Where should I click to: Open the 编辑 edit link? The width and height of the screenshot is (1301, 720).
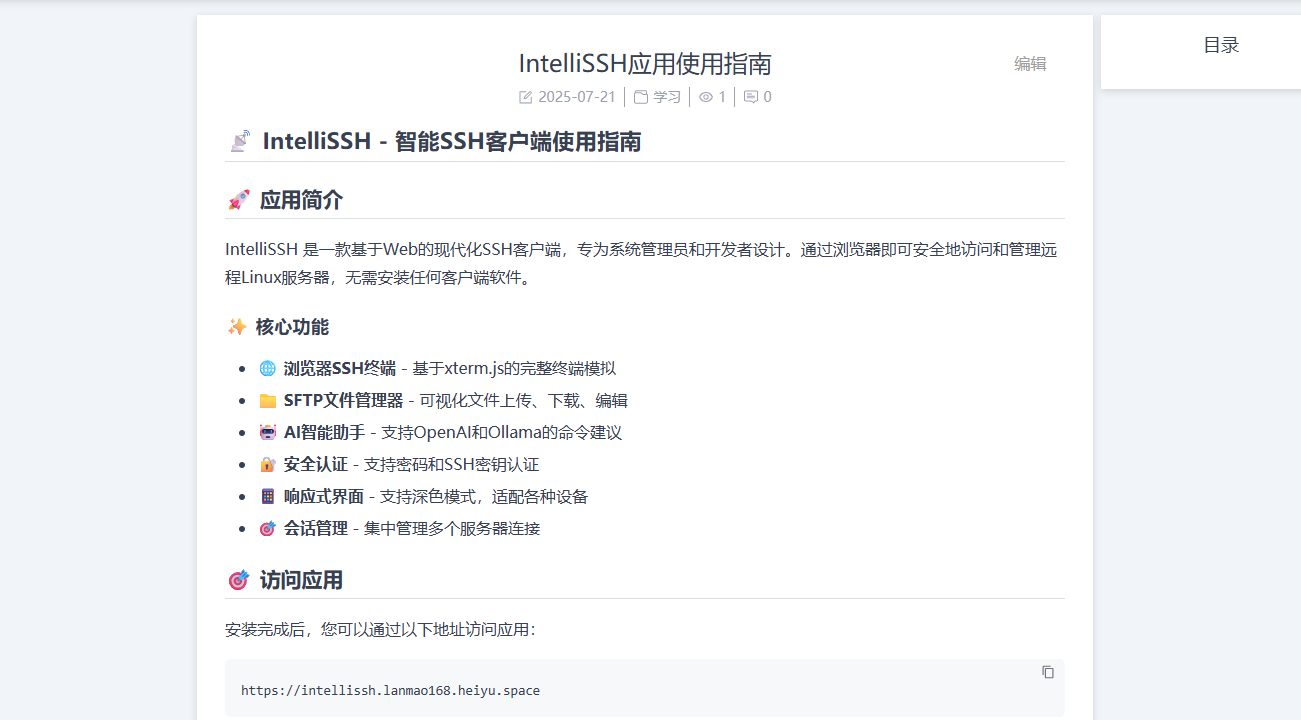(1030, 64)
